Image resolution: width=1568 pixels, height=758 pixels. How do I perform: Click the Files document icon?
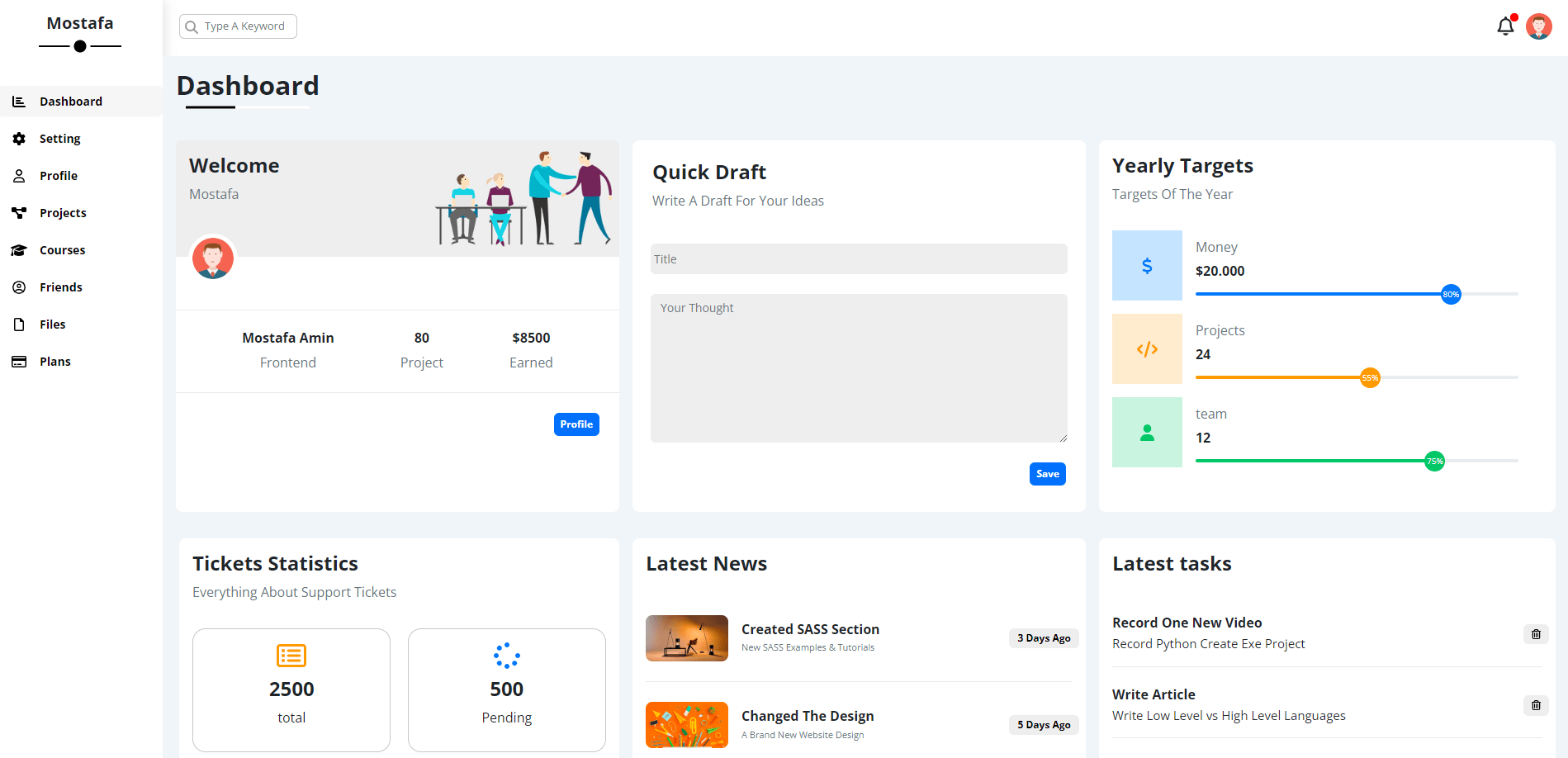tap(19, 325)
